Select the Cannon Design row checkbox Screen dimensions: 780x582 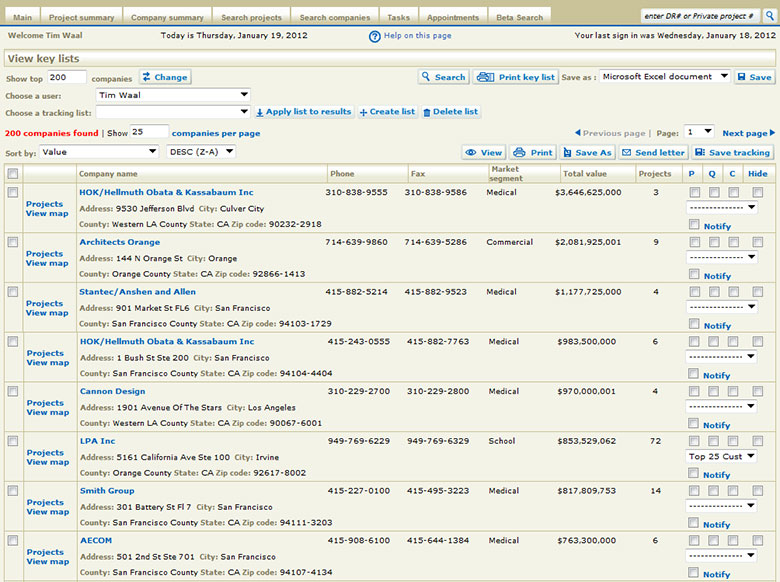[13, 391]
